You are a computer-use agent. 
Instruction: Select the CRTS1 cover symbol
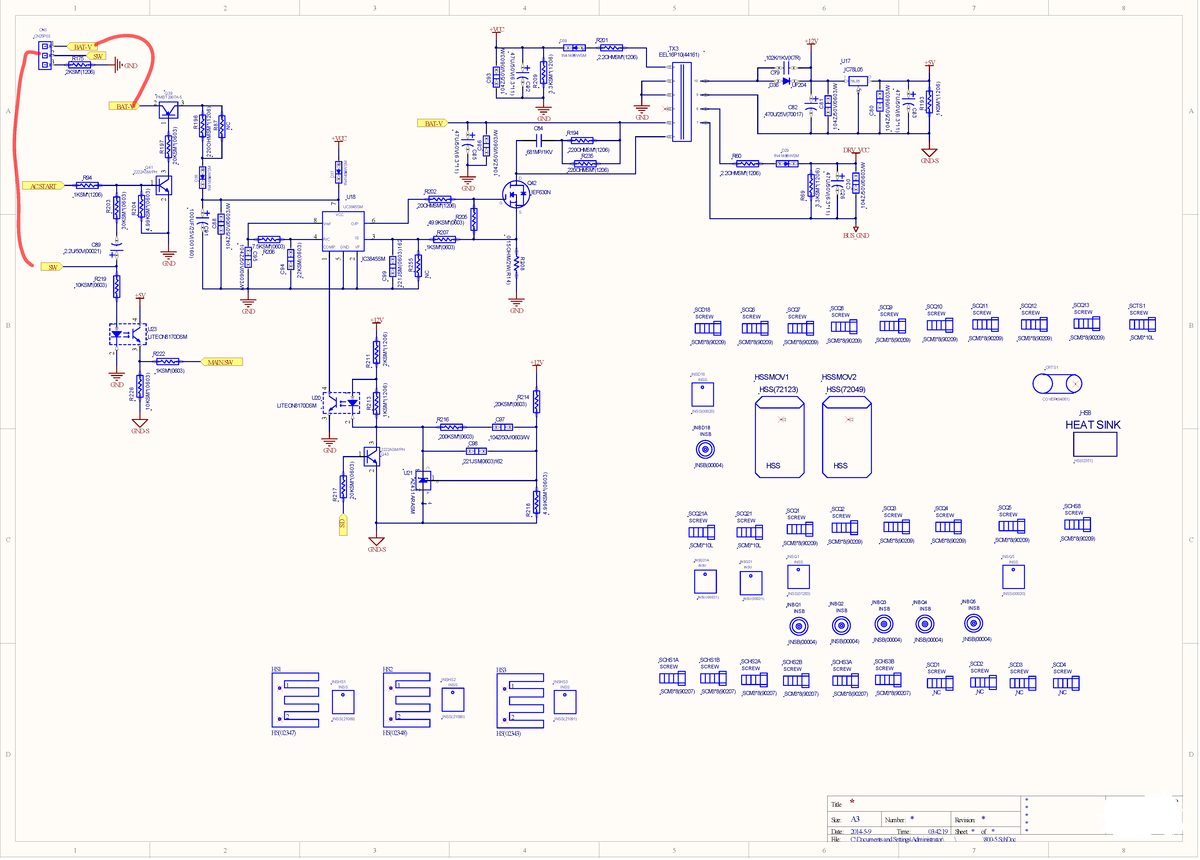(1059, 385)
